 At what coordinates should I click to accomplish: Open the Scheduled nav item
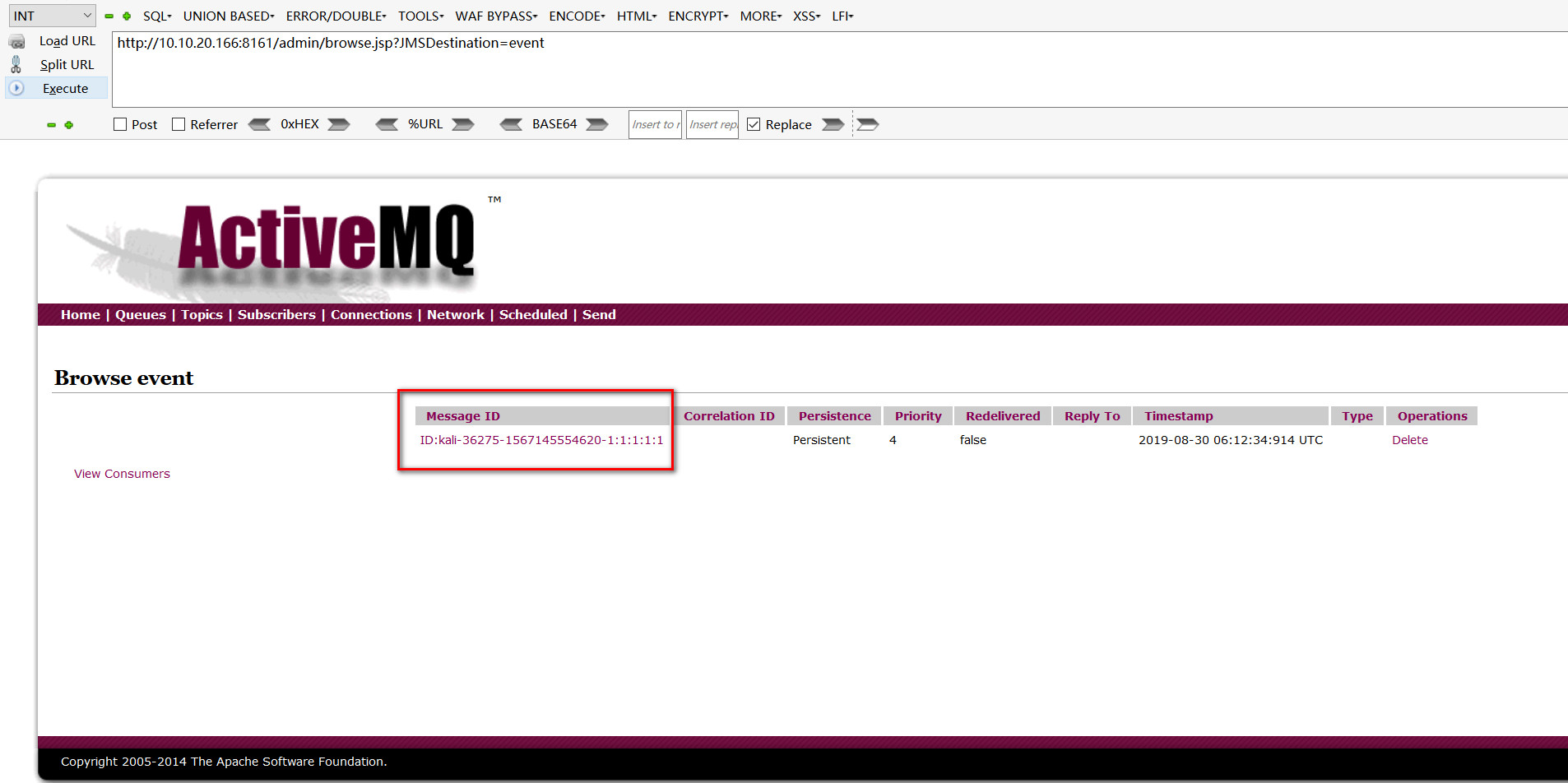[x=533, y=315]
